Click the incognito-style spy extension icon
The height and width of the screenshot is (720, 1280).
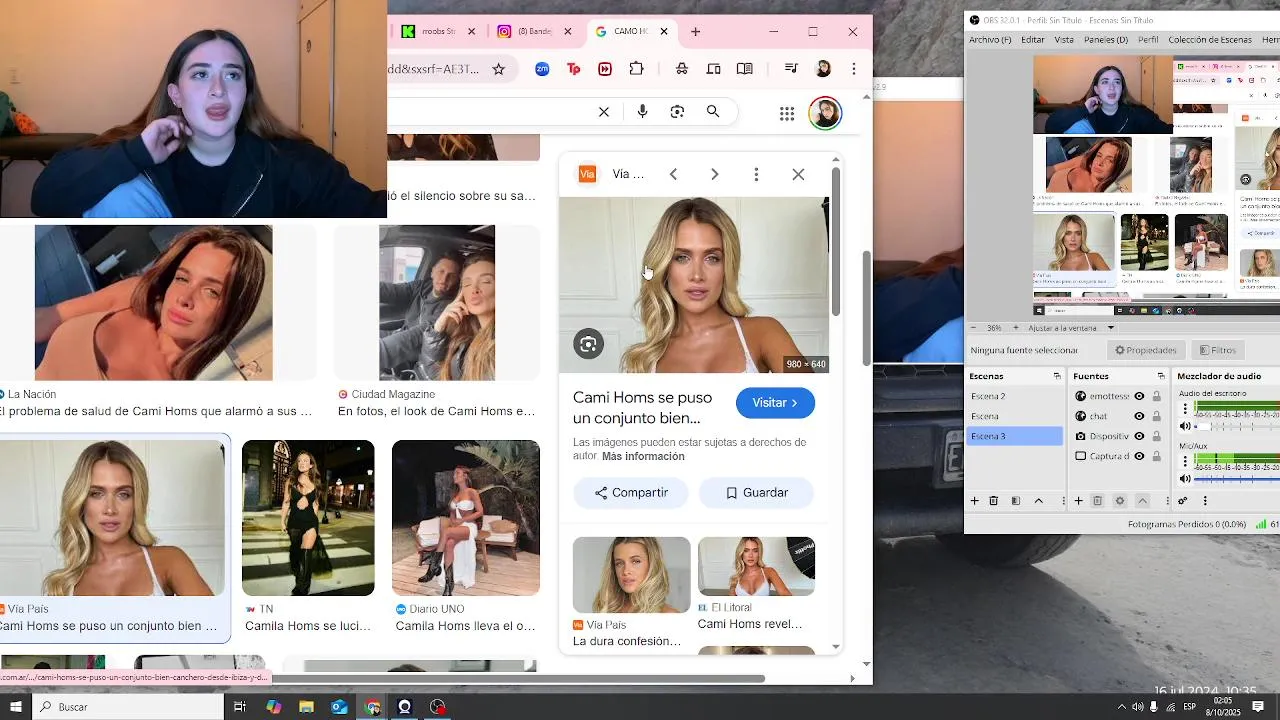pyautogui.click(x=682, y=69)
